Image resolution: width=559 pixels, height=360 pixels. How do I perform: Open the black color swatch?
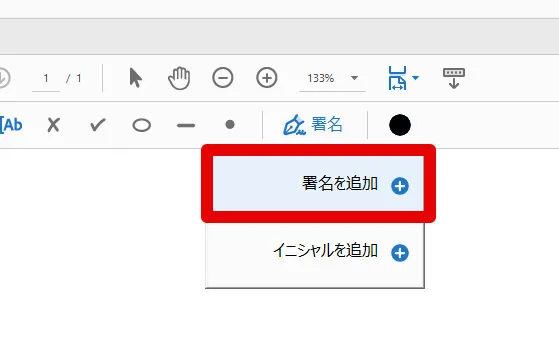pos(400,125)
